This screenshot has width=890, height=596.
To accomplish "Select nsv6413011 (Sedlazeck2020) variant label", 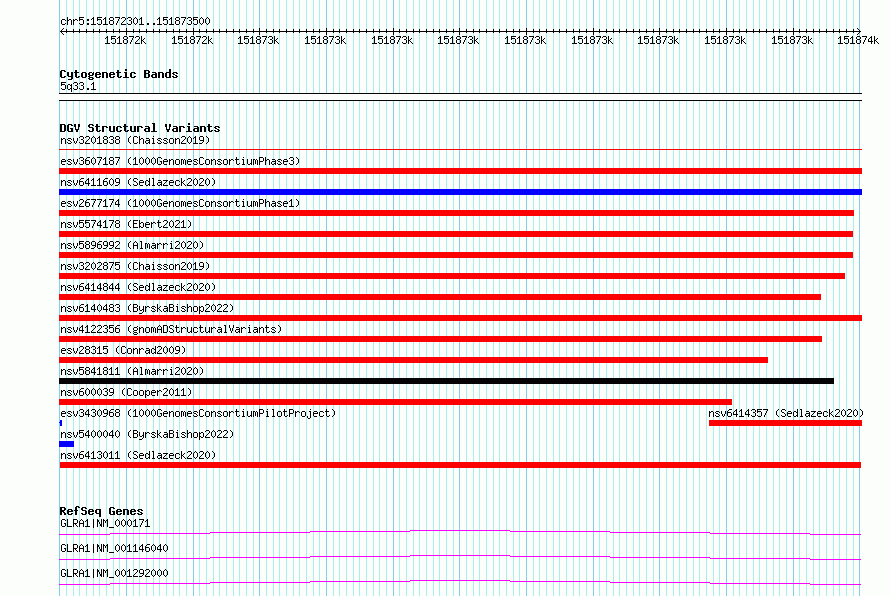I will pyautogui.click(x=138, y=455).
